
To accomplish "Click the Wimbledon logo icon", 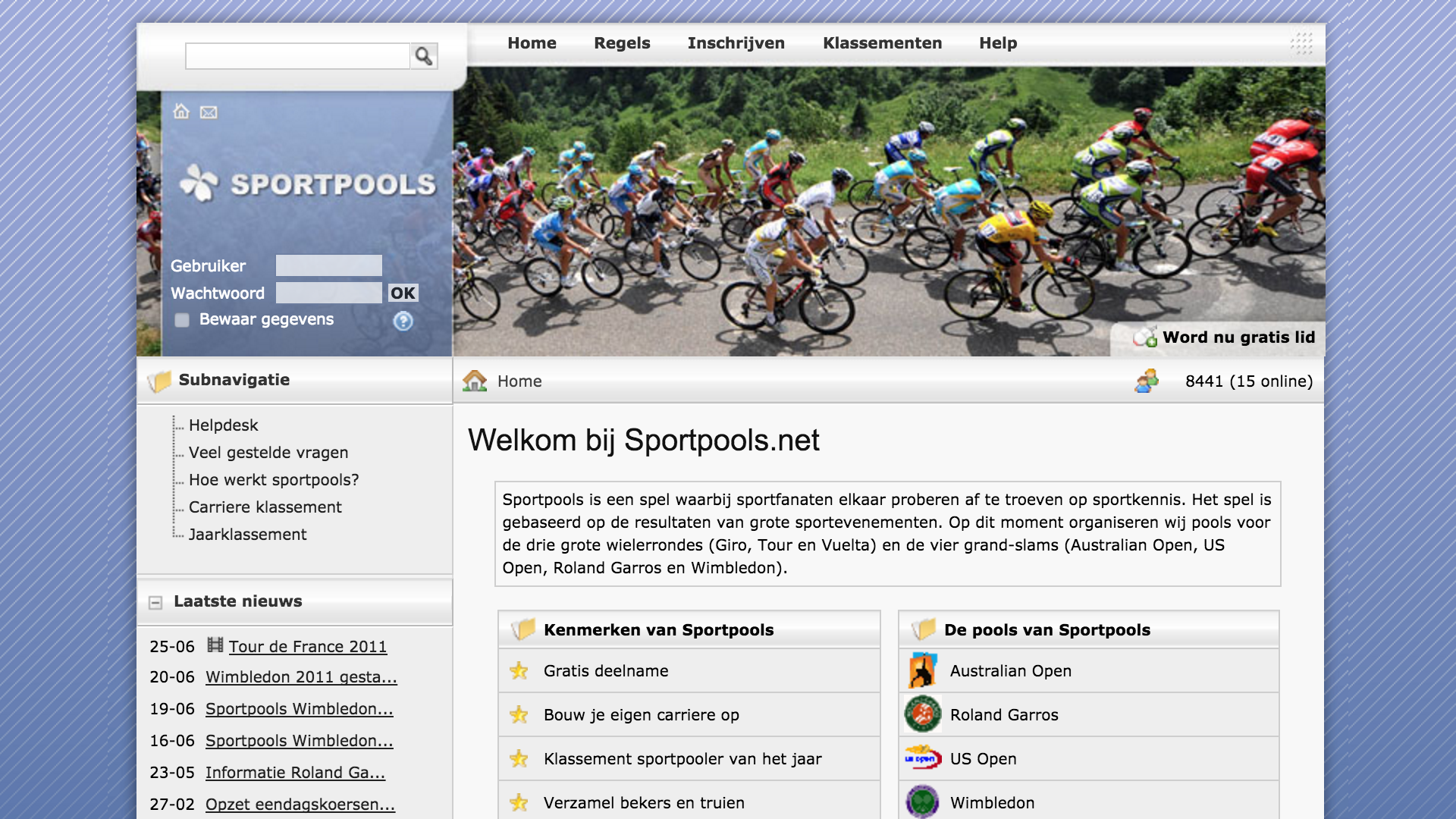I will pyautogui.click(x=922, y=802).
